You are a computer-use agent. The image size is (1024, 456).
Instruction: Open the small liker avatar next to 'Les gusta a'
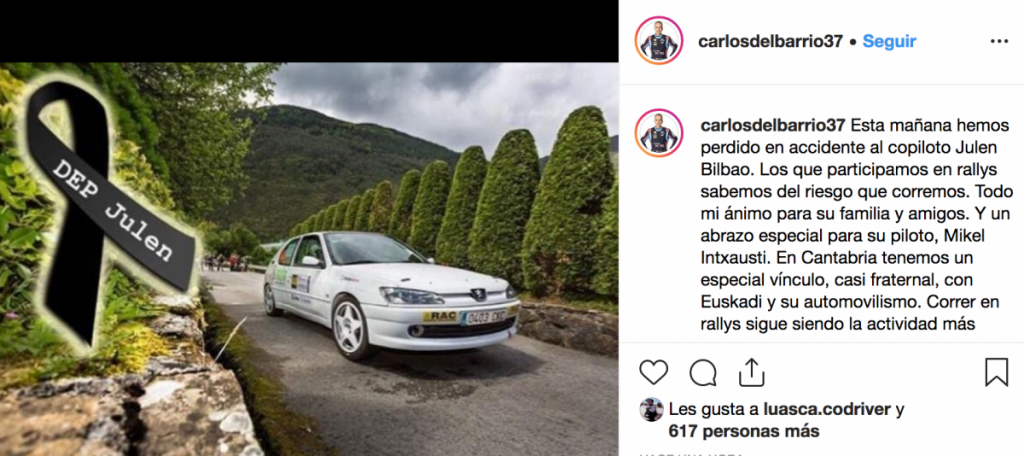651,410
